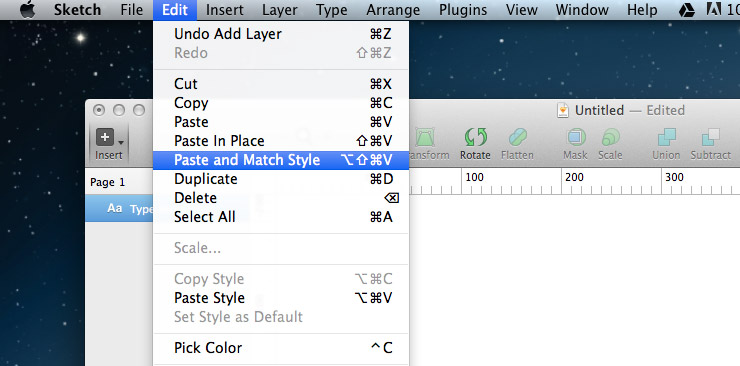
Task: Click the Rotate toolbar icon
Action: pyautogui.click(x=475, y=137)
